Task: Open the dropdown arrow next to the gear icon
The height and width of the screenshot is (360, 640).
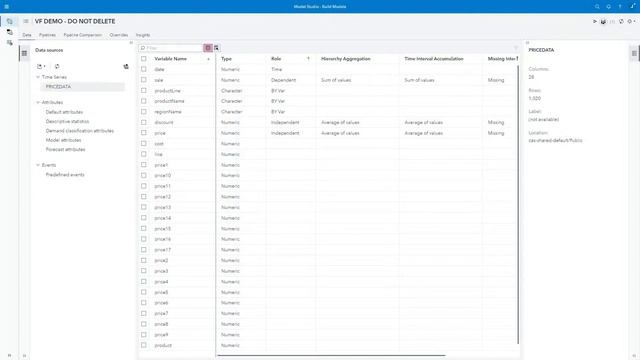Action: point(634,21)
